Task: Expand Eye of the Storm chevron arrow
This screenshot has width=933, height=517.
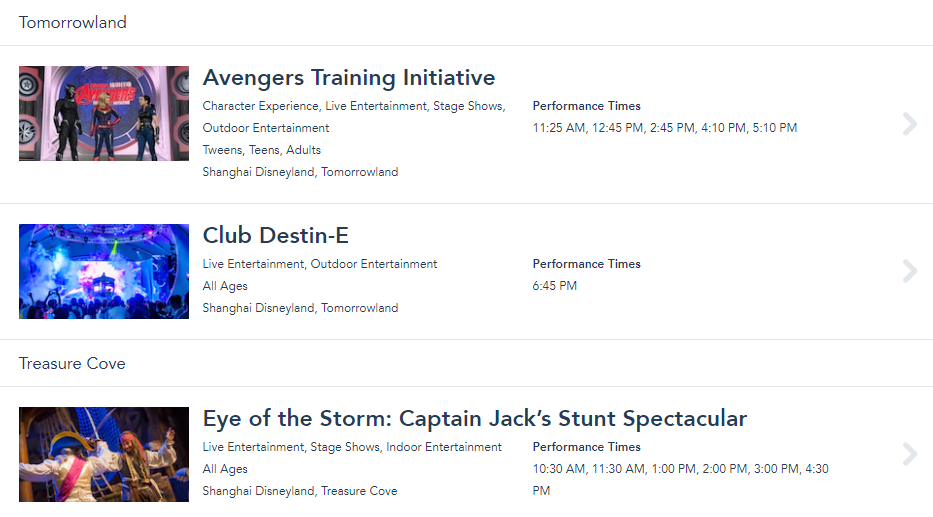Action: click(x=909, y=454)
